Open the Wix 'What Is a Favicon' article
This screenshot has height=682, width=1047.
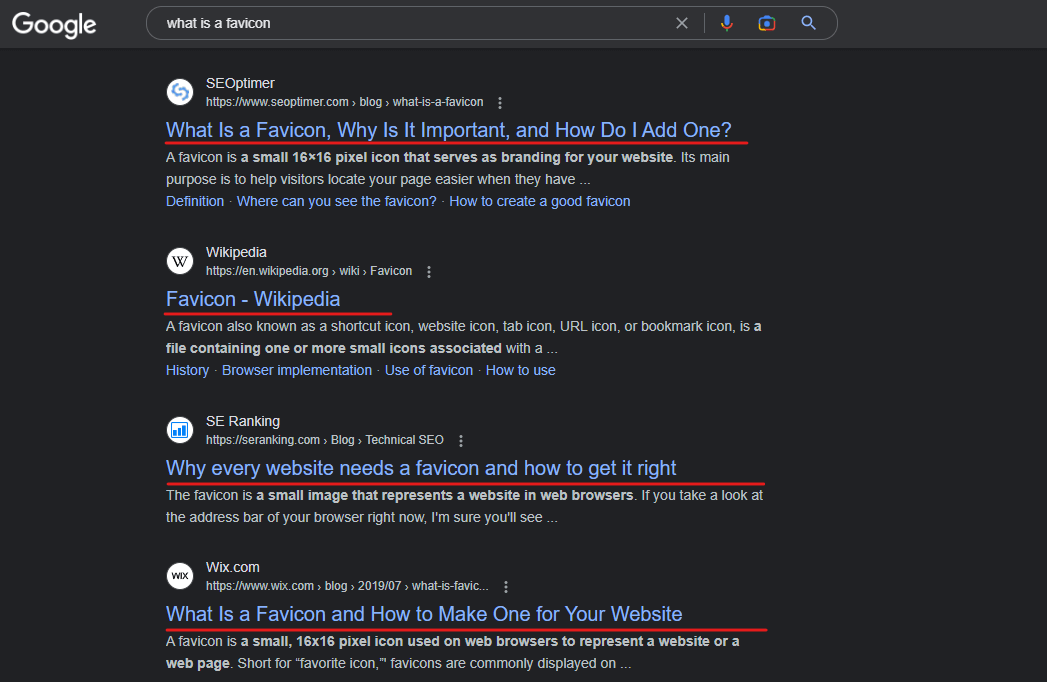[x=424, y=614]
